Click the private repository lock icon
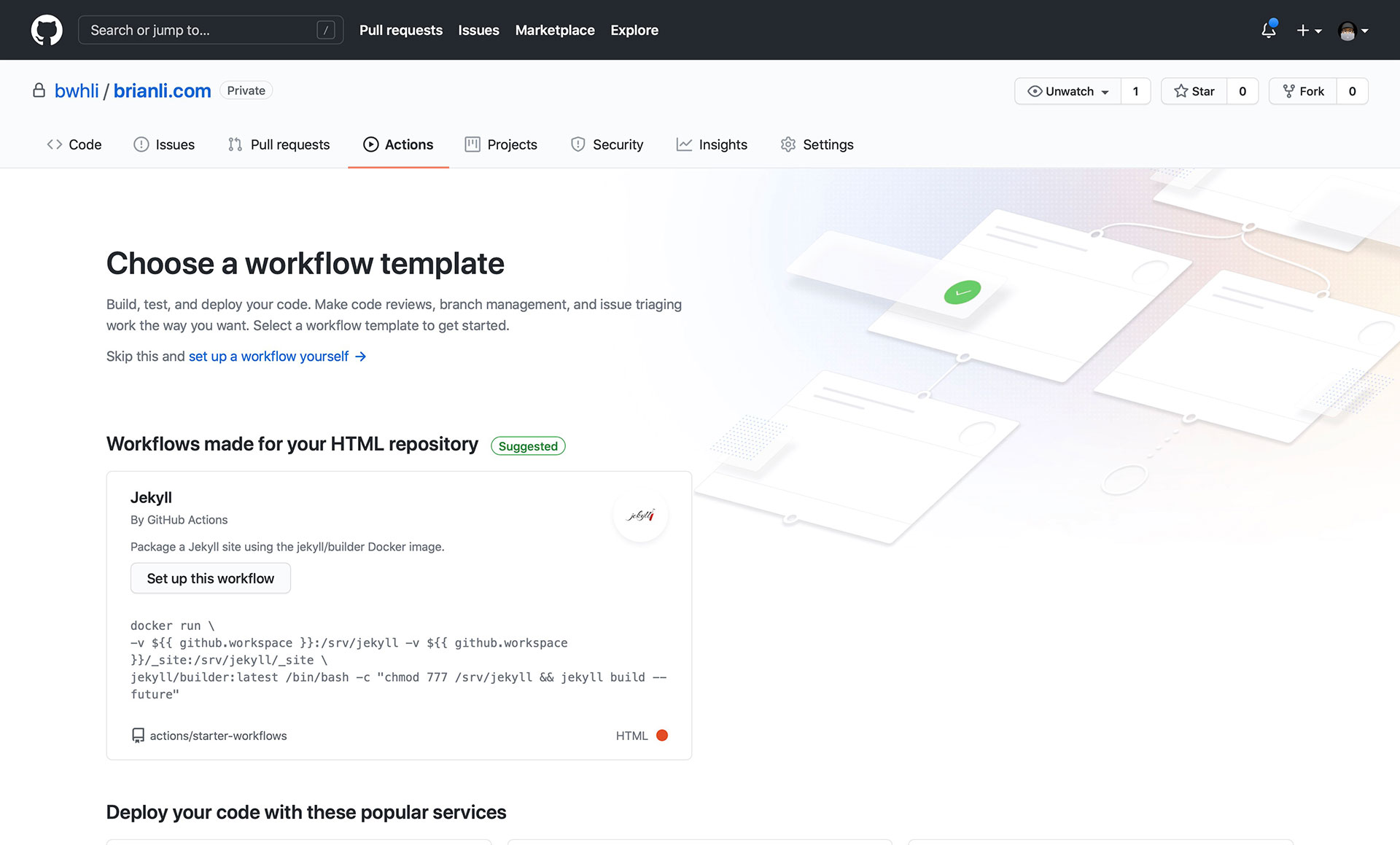 39,90
